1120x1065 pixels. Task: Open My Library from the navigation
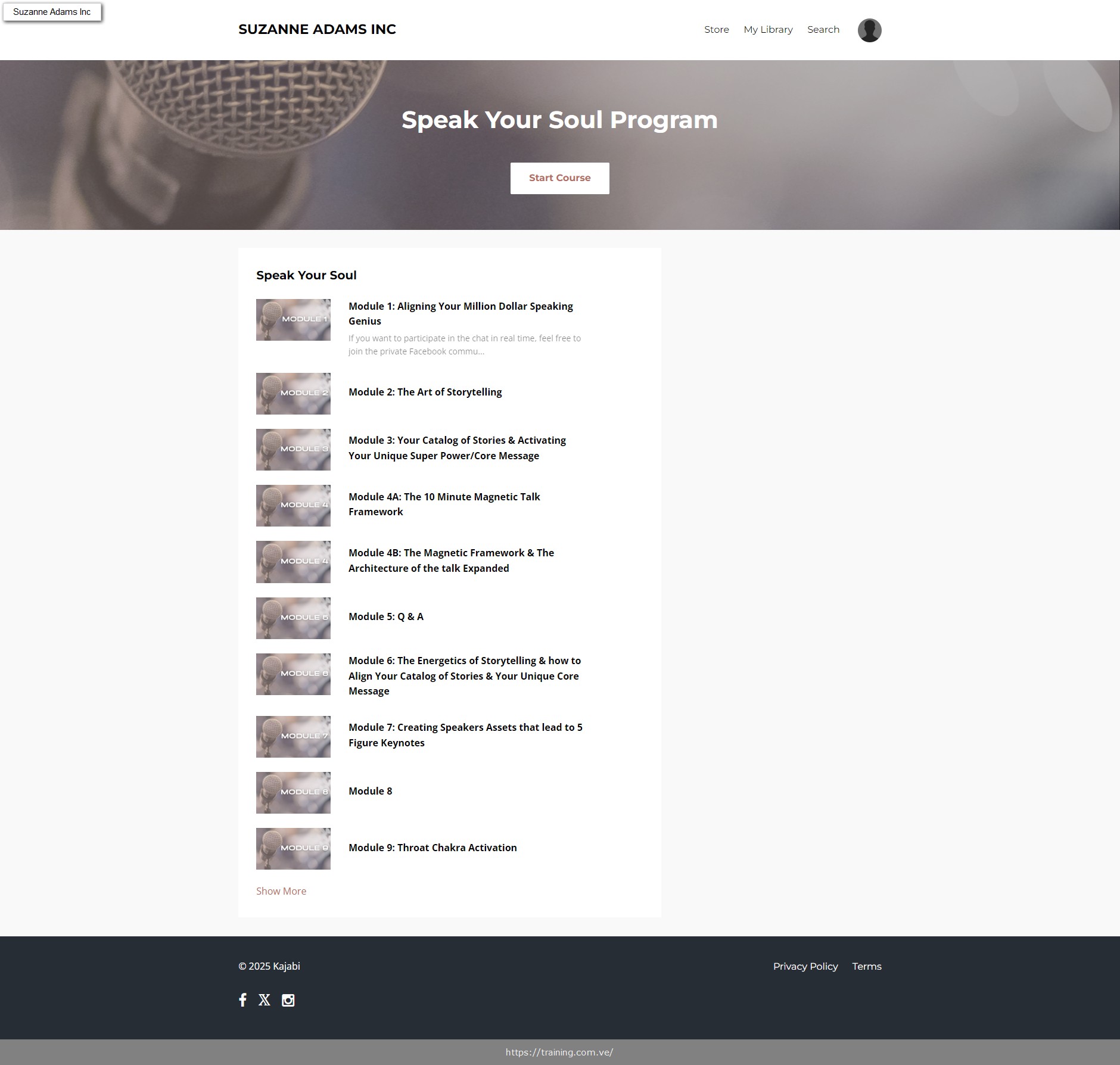[768, 30]
